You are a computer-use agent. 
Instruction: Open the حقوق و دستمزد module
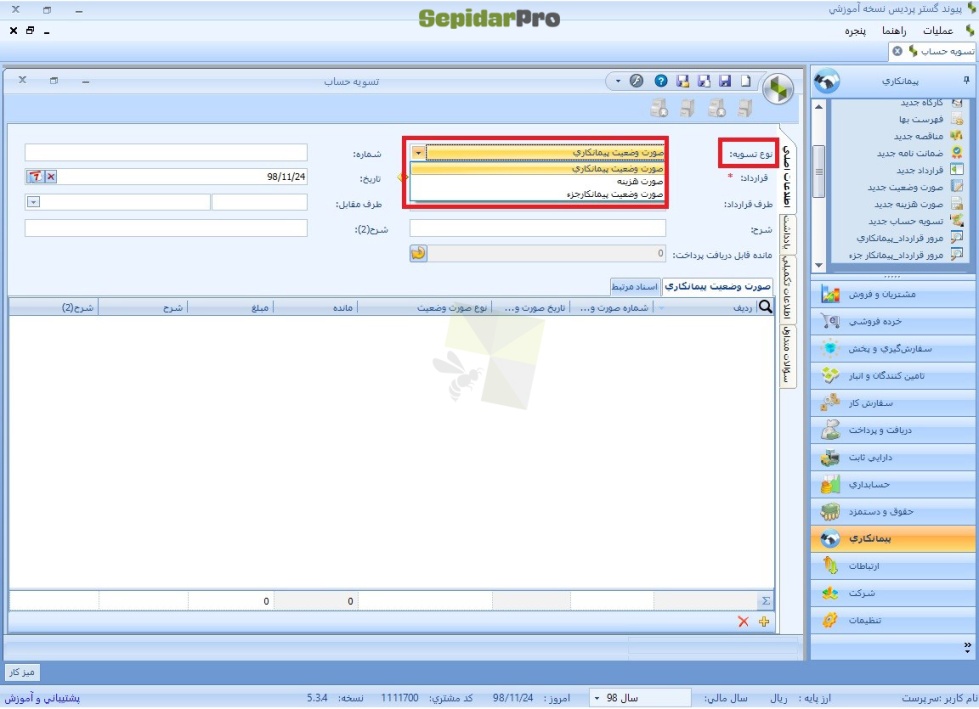click(893, 512)
